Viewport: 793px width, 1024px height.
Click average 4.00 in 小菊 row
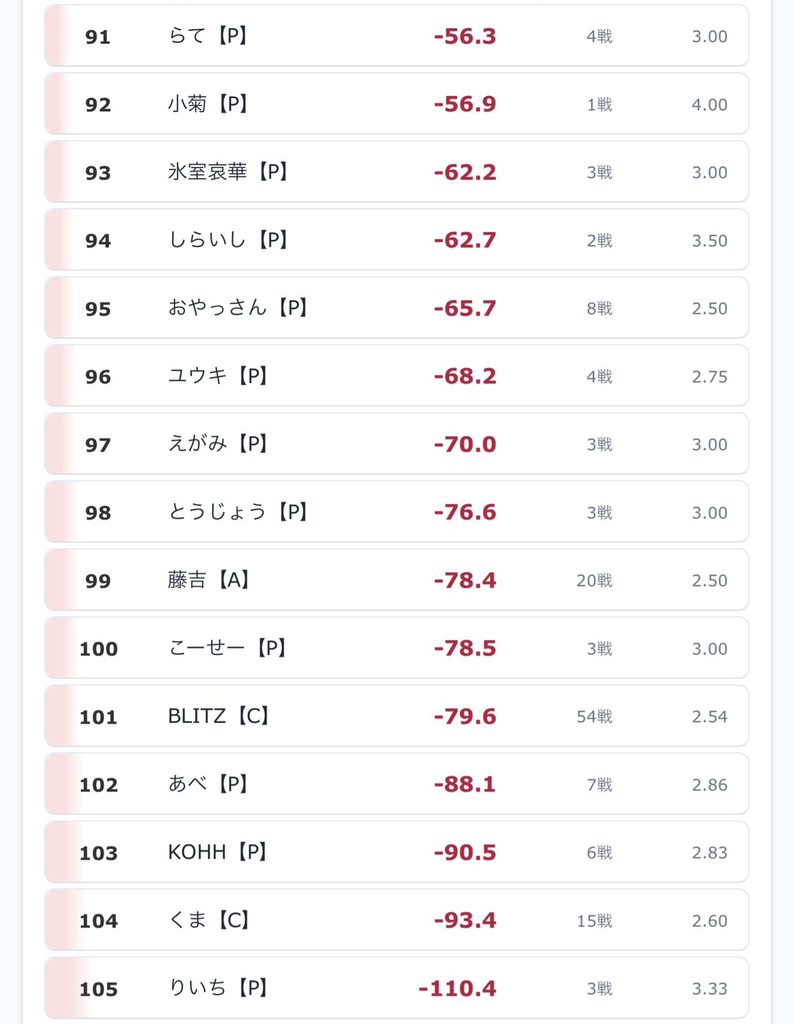(x=709, y=104)
